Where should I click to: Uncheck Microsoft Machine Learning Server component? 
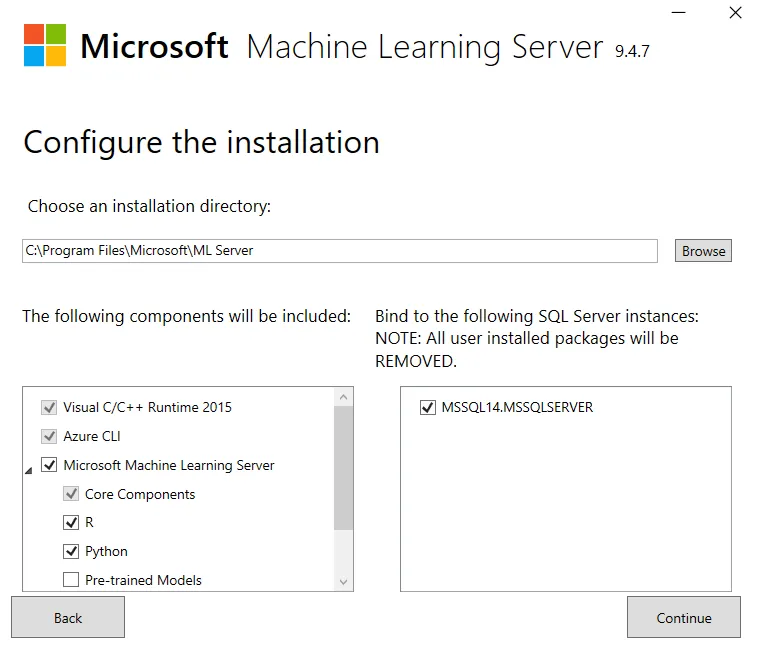[x=49, y=465]
